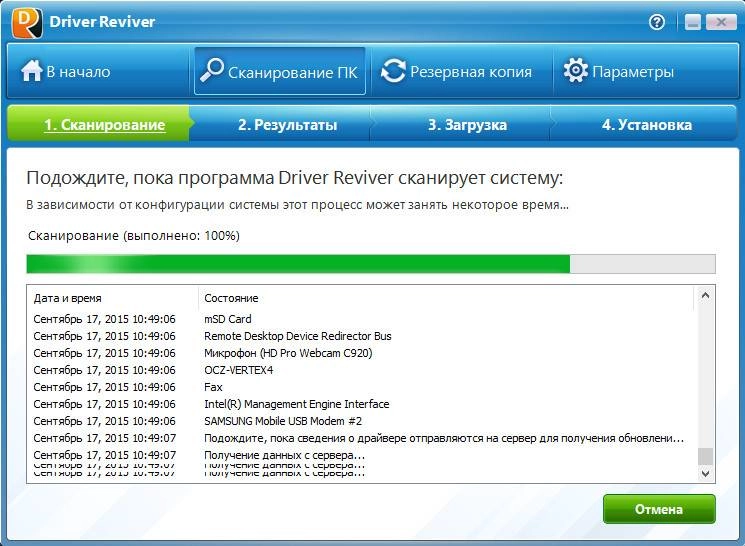Click the Driver Reviver title text
Image resolution: width=745 pixels, height=546 pixels.
tap(102, 22)
